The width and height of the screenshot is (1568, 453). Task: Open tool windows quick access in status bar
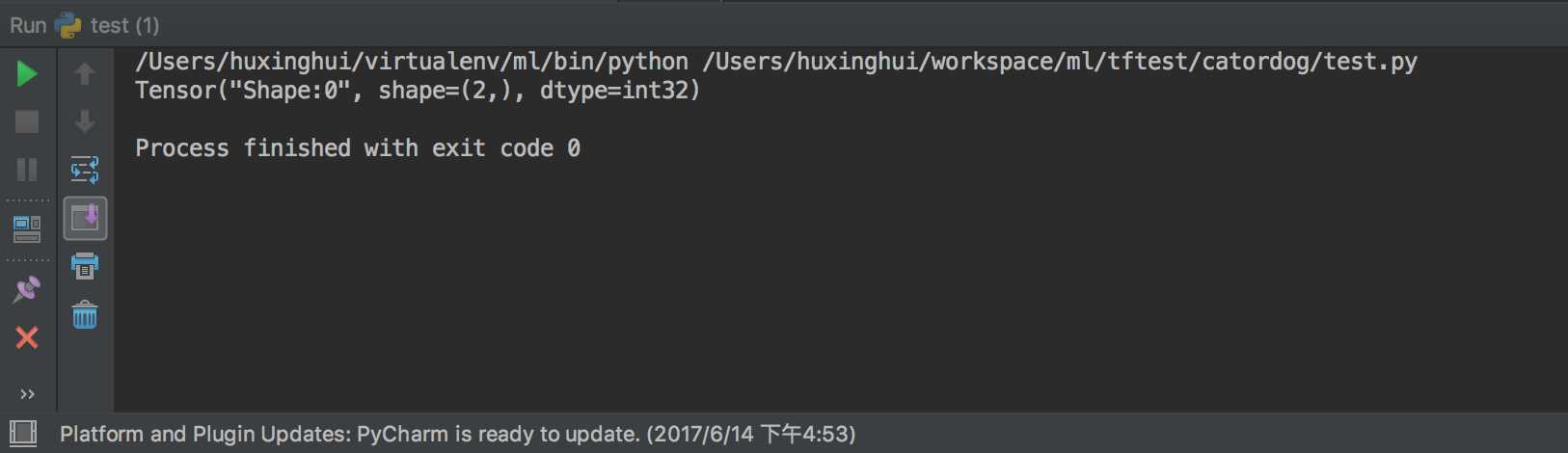tap(23, 433)
